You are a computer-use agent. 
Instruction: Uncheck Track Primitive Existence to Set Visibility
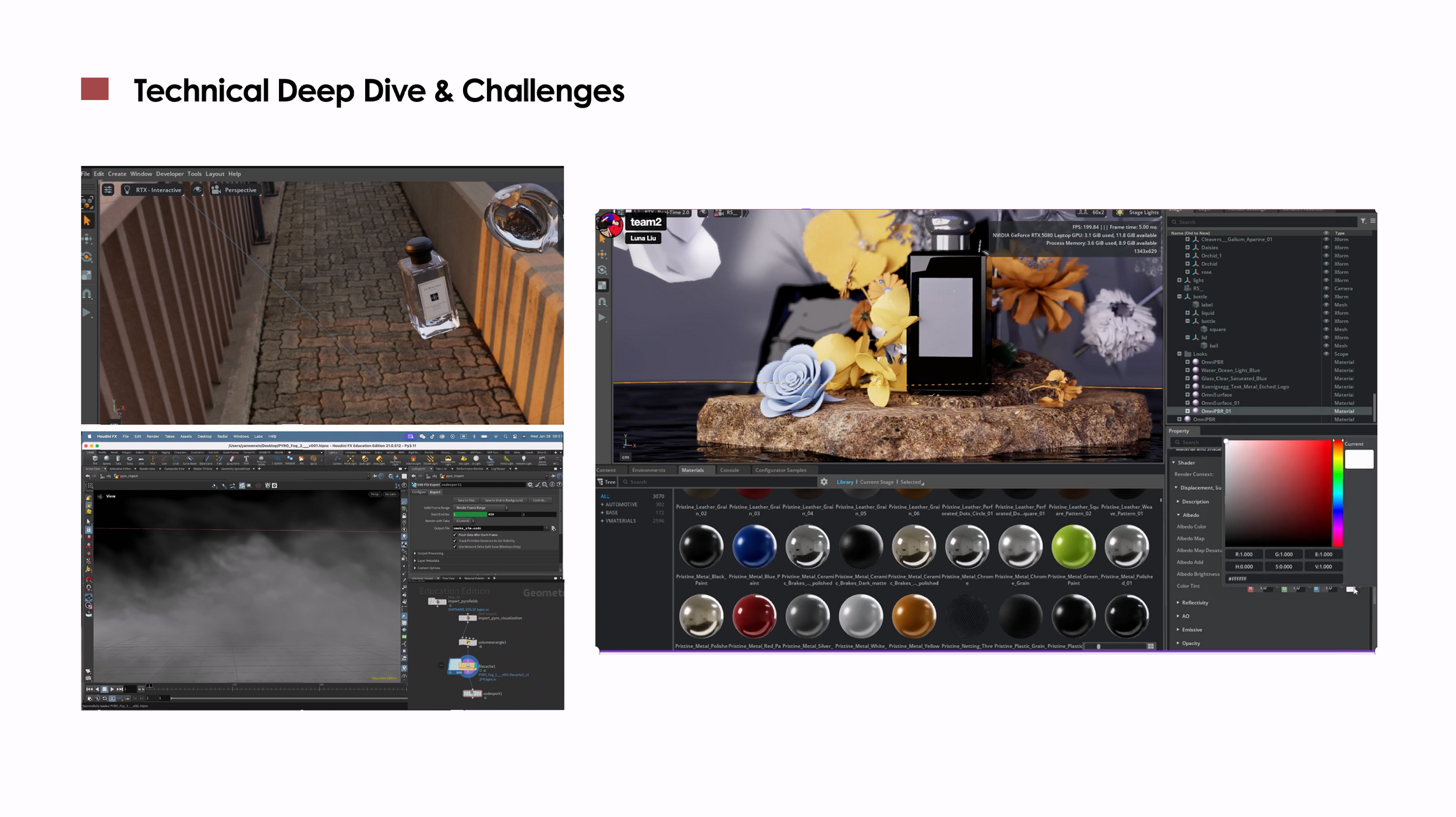pos(455,541)
